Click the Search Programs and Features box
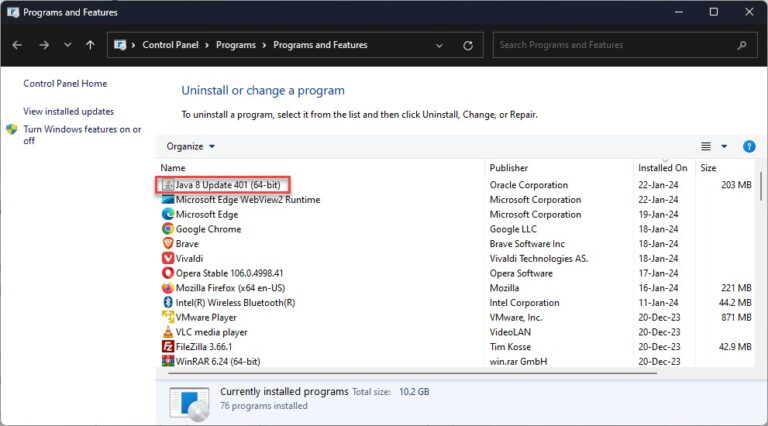The height and width of the screenshot is (426, 768). pos(615,45)
